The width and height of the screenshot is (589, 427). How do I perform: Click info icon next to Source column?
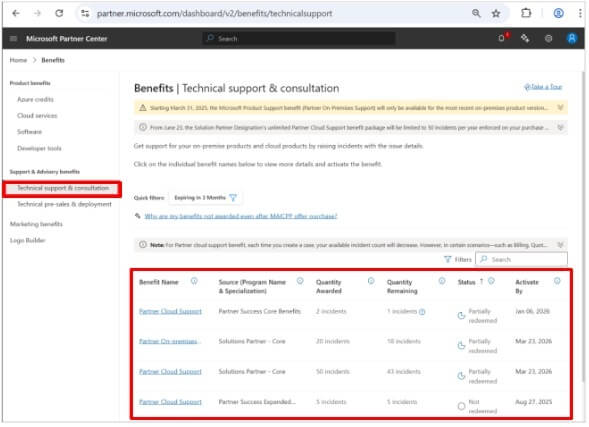pyautogui.click(x=300, y=281)
